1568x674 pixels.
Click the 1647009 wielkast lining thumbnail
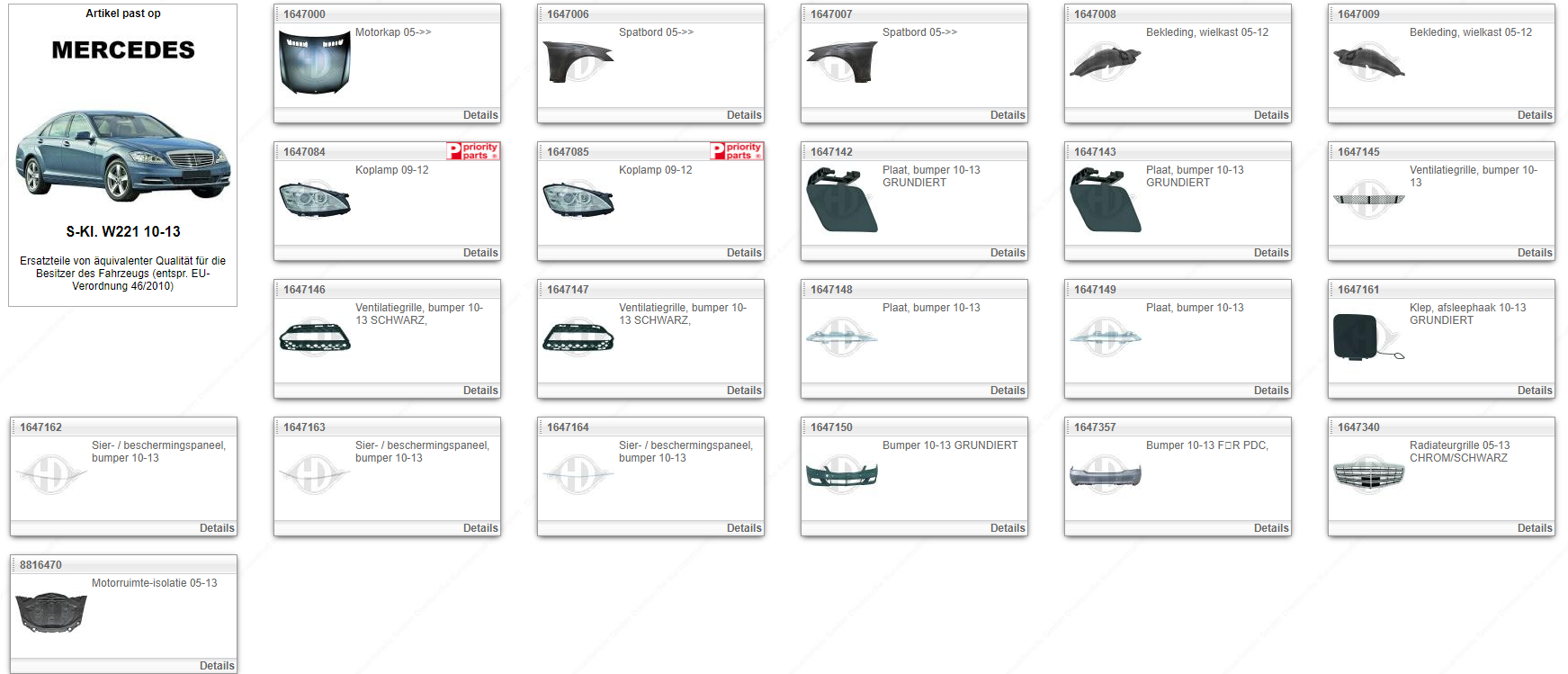click(1369, 62)
